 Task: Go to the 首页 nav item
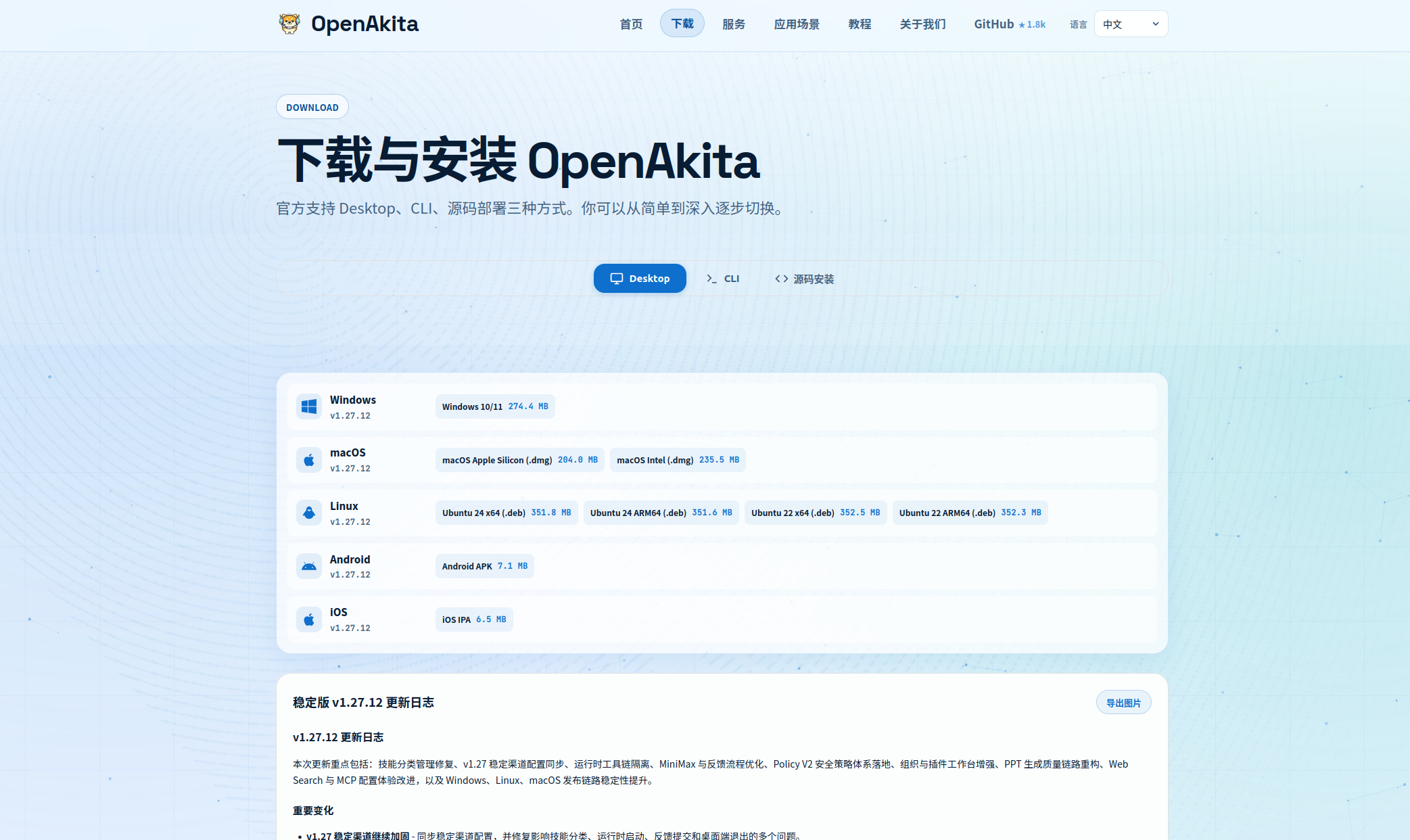coord(631,24)
